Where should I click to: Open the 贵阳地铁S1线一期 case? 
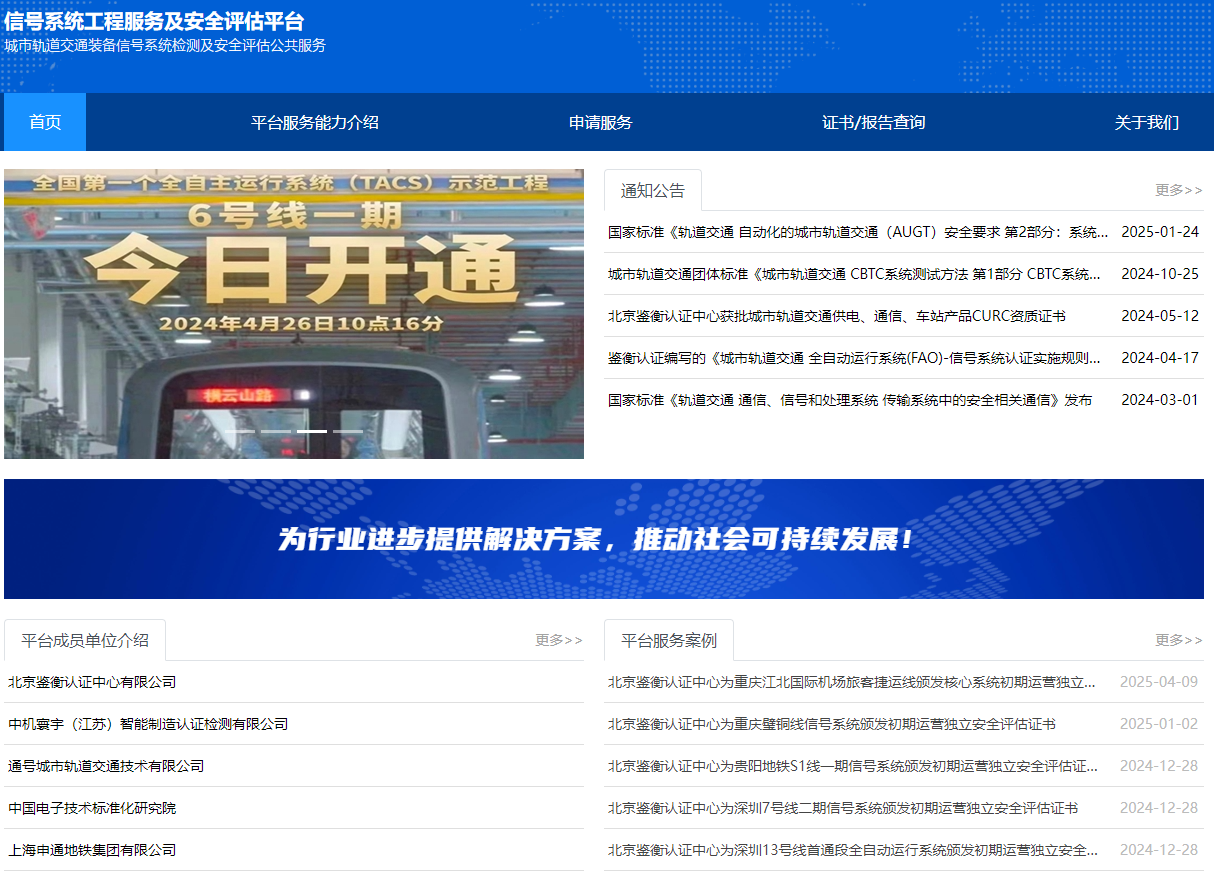853,766
